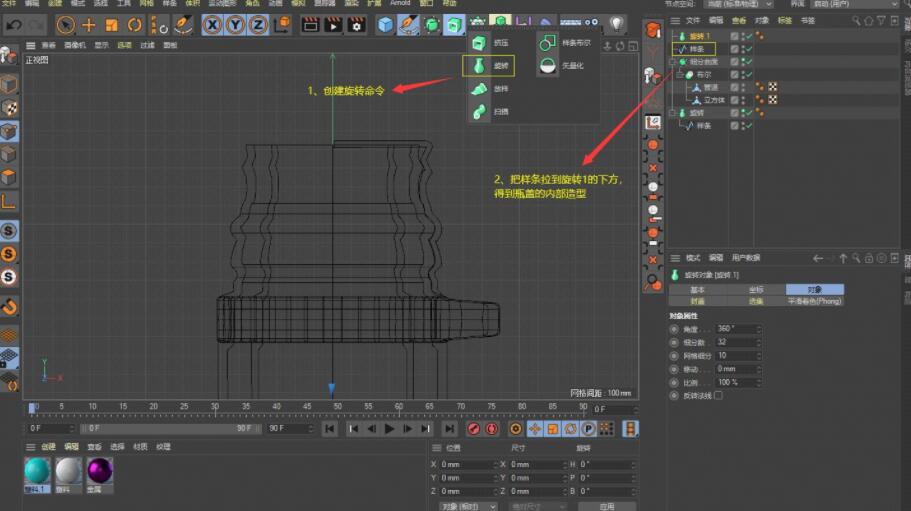Click the angle field showing 360°
Screen dimensions: 911x511
(x=736, y=329)
